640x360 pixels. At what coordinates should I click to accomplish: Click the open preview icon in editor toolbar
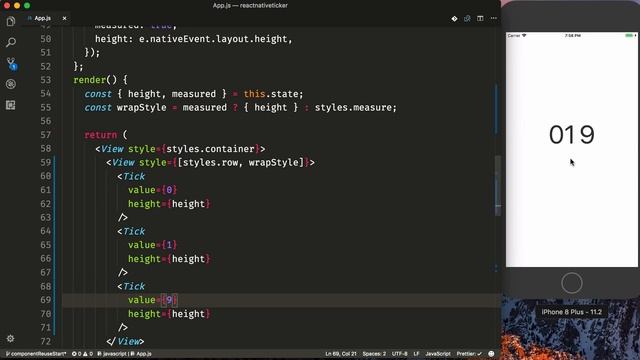467,18
